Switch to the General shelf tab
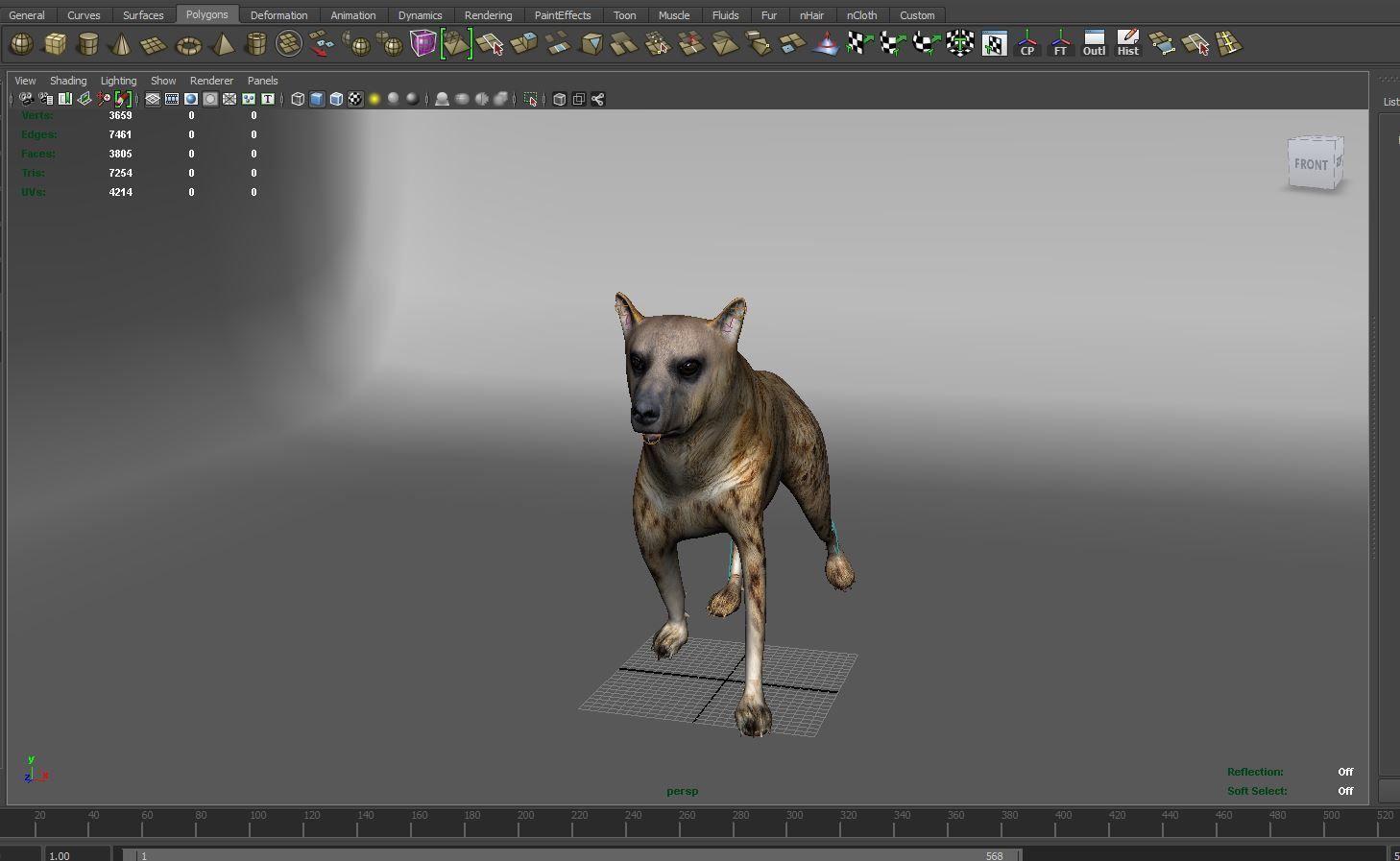Image resolution: width=1400 pixels, height=861 pixels. click(x=27, y=15)
